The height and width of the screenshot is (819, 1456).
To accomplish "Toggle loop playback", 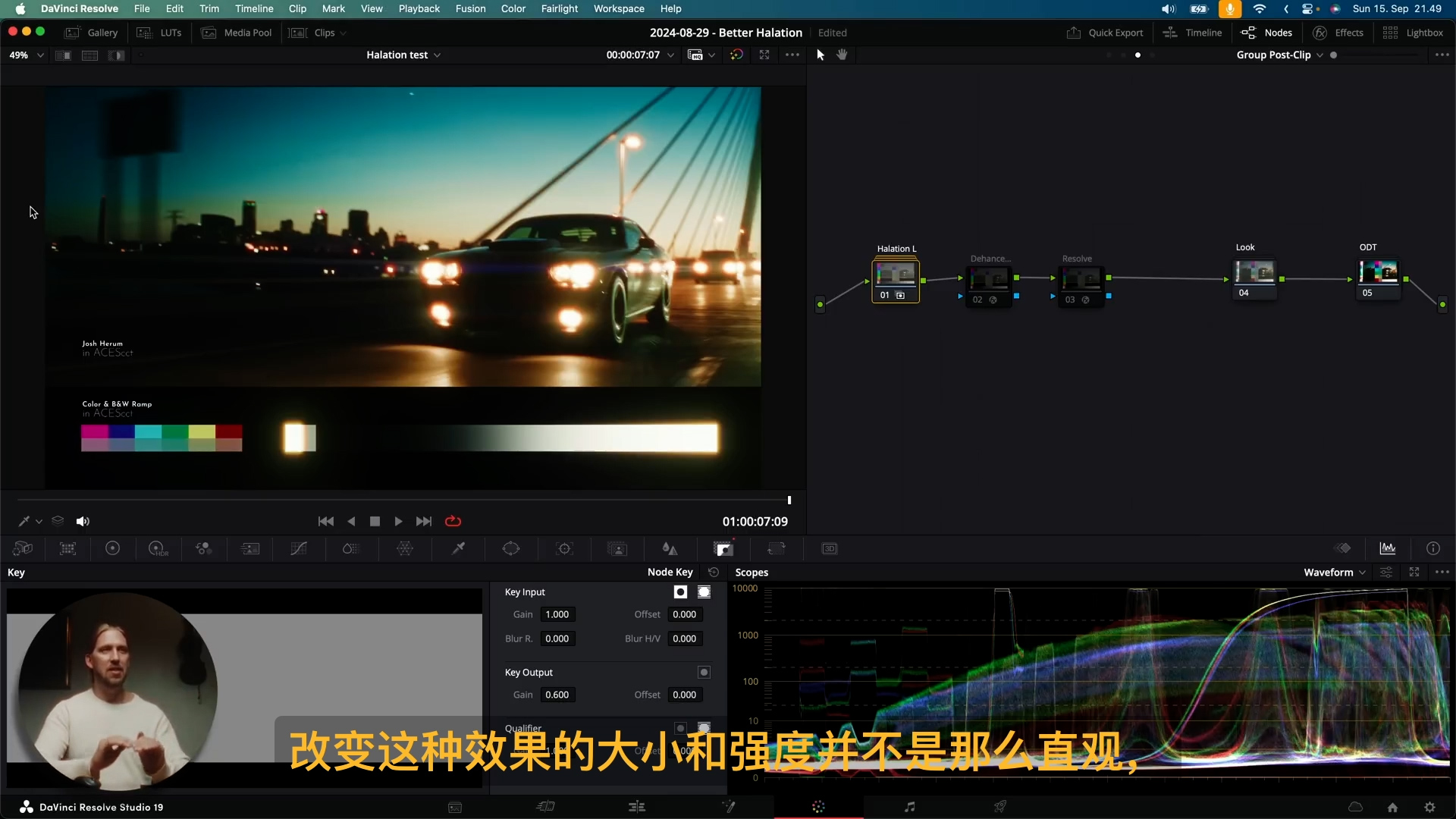I will coord(453,522).
